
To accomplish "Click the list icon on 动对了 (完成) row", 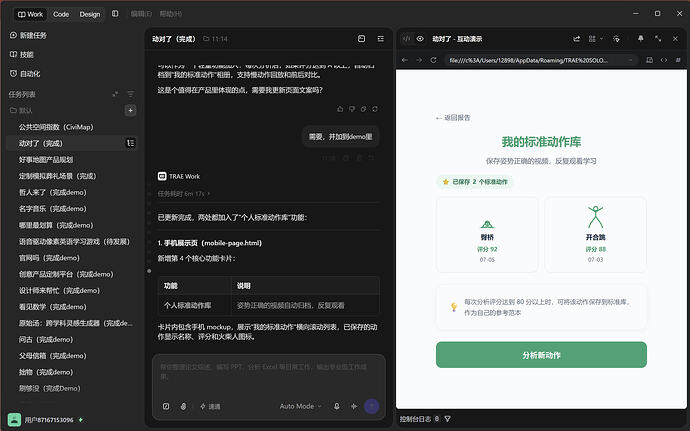I will [x=131, y=143].
